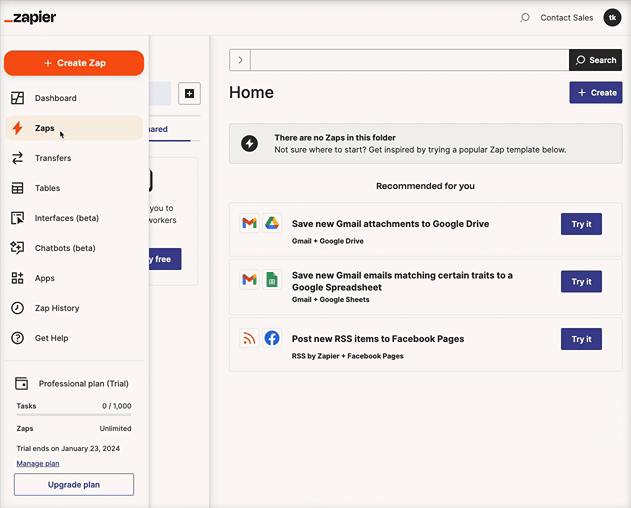Click the Zap History clock icon
Image resolution: width=631 pixels, height=508 pixels.
[17, 308]
